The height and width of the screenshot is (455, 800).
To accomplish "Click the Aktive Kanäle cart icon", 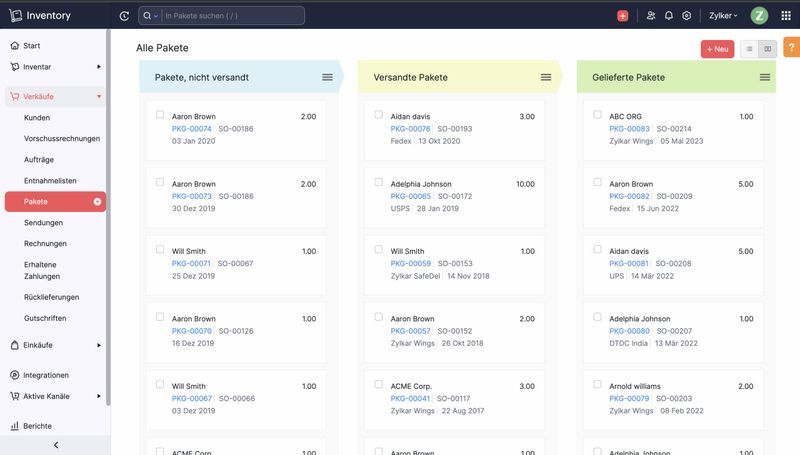I will point(15,396).
